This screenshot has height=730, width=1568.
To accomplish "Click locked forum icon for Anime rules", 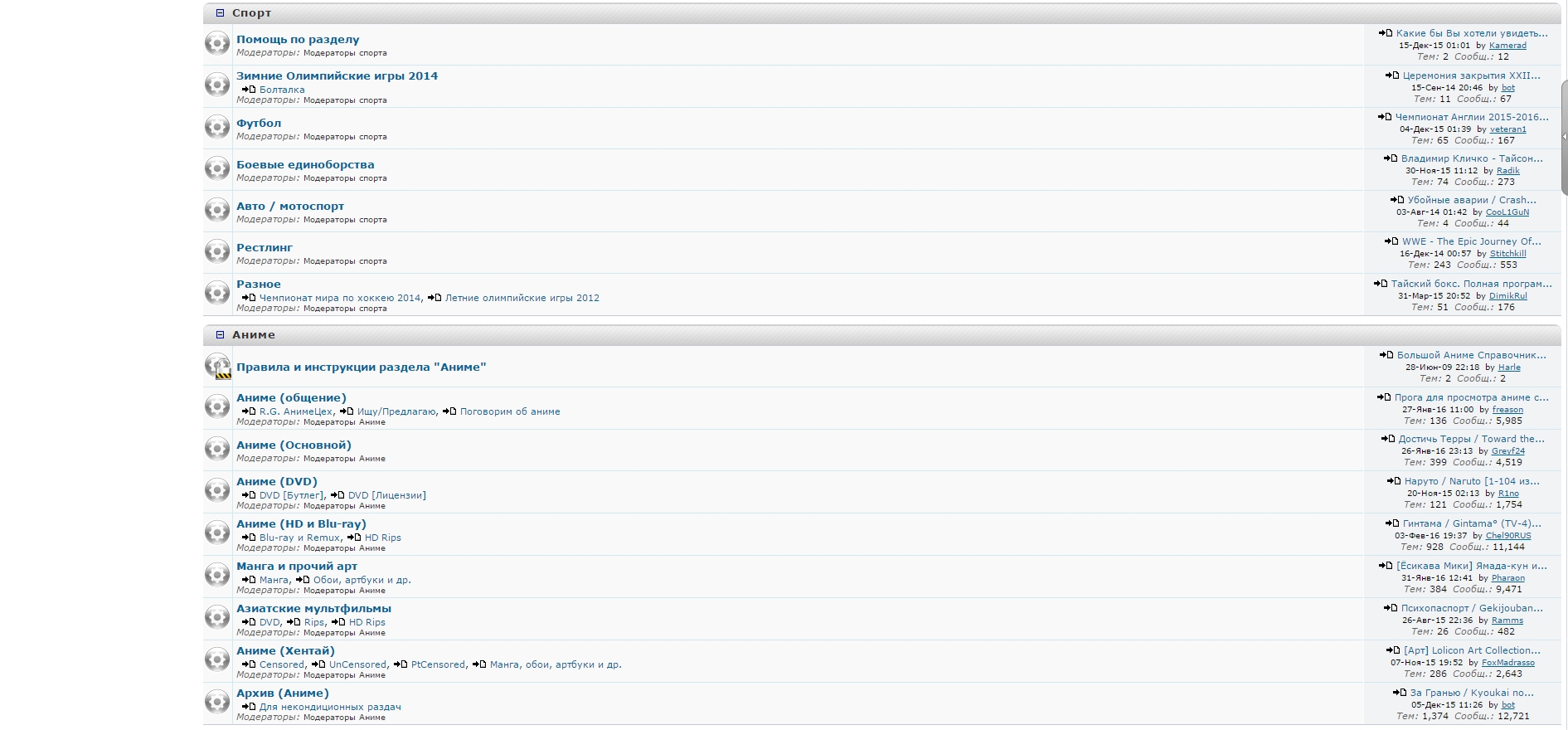I will point(218,367).
